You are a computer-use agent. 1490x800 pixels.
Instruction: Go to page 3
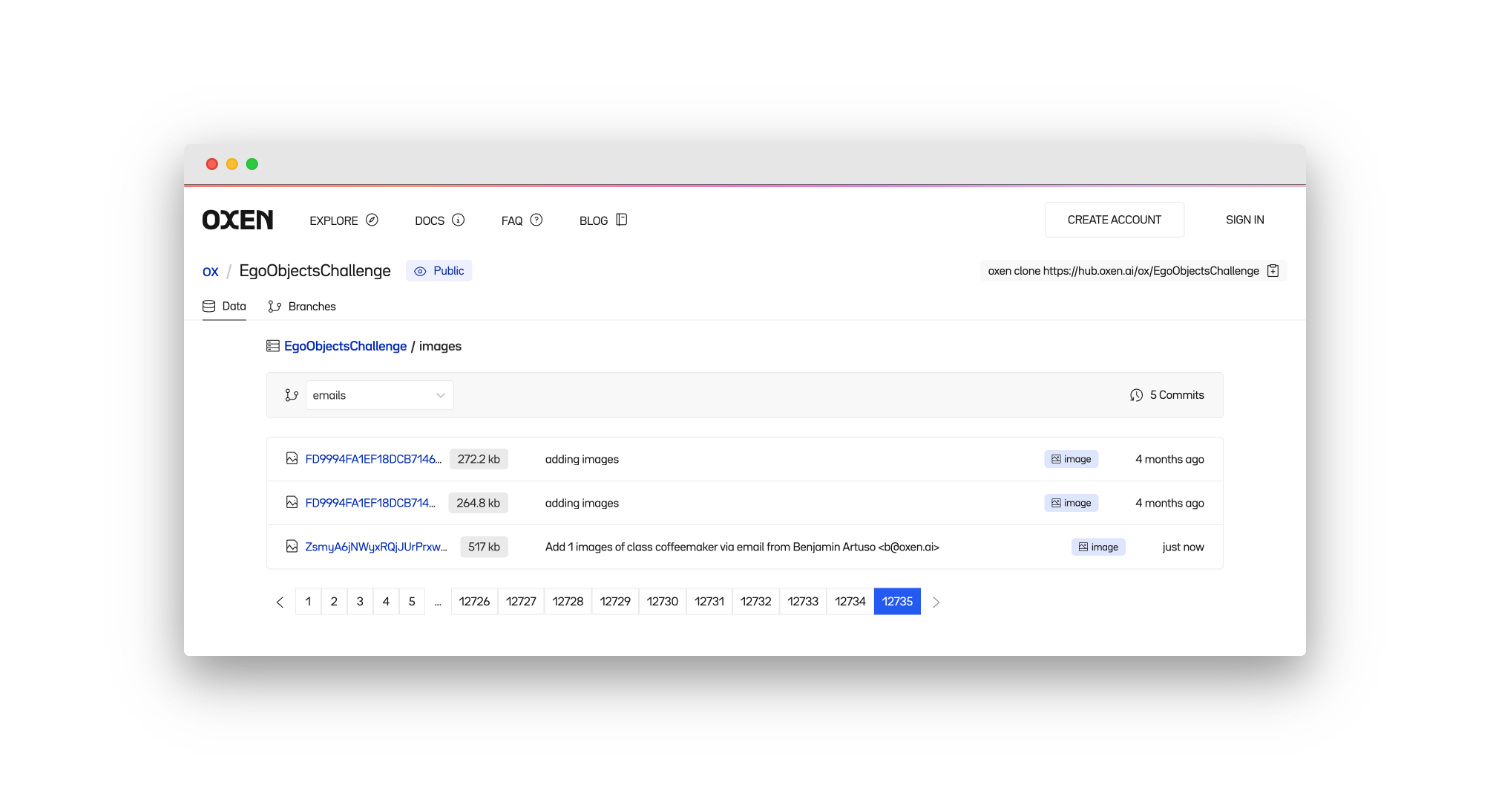360,601
